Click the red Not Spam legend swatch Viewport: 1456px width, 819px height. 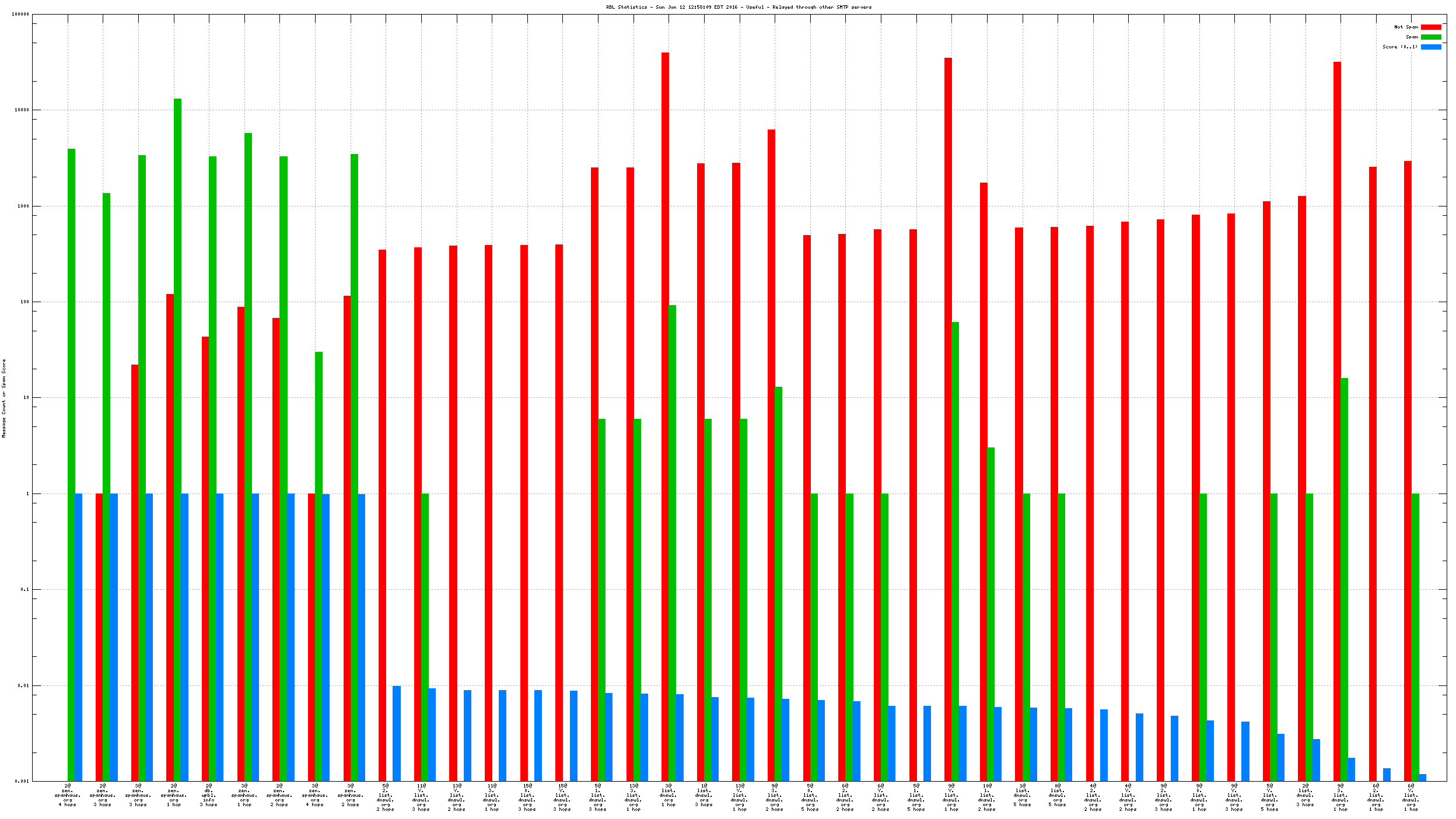click(1430, 27)
